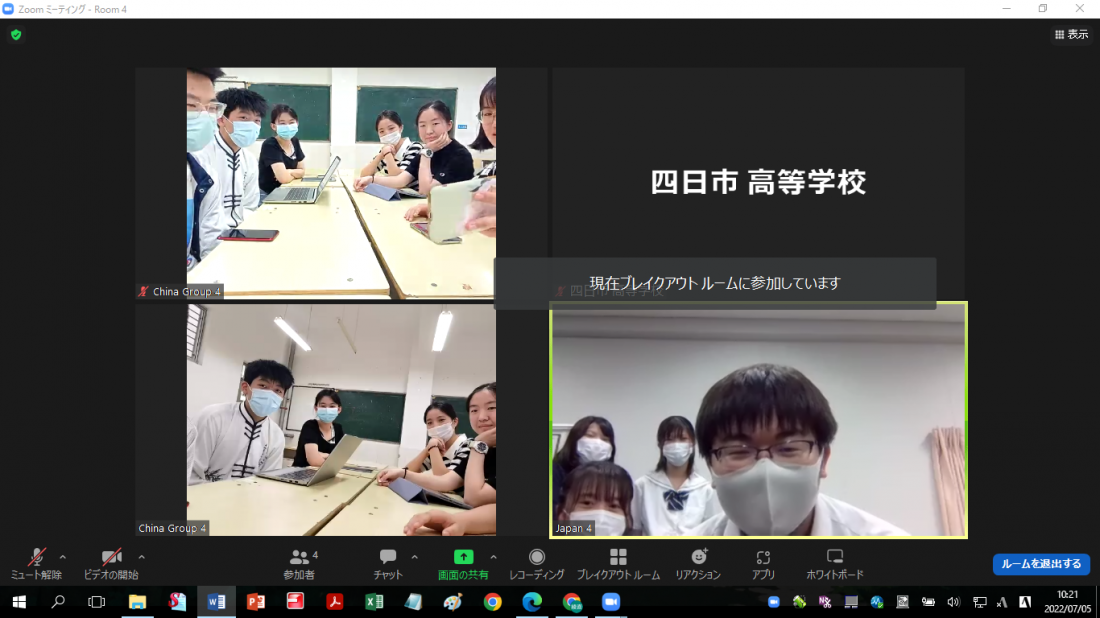Open Microsoft Edge from the taskbar
Image resolution: width=1100 pixels, height=618 pixels.
(x=532, y=602)
